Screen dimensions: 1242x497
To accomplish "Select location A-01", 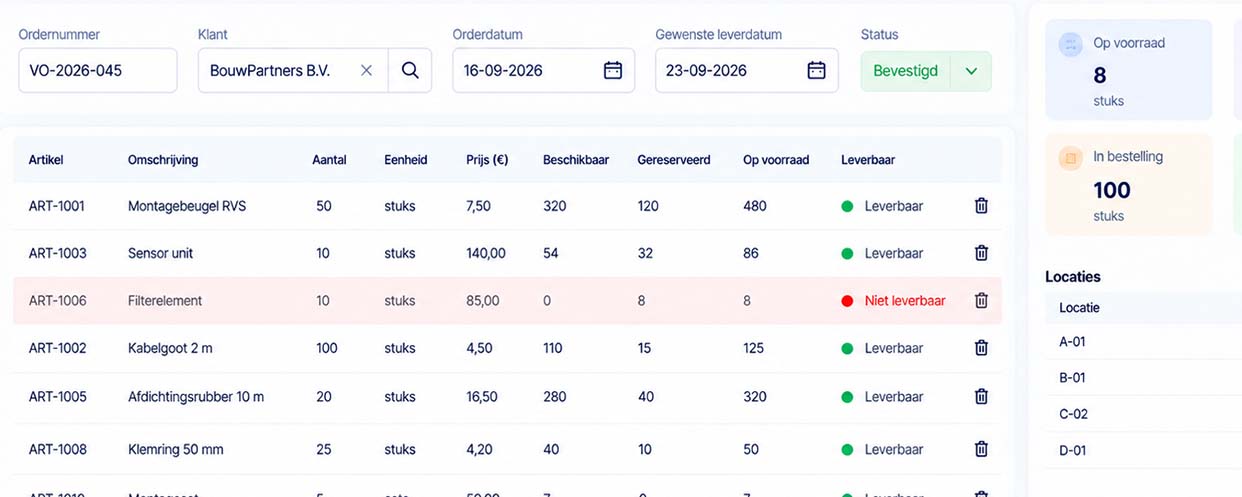I will [x=1072, y=341].
